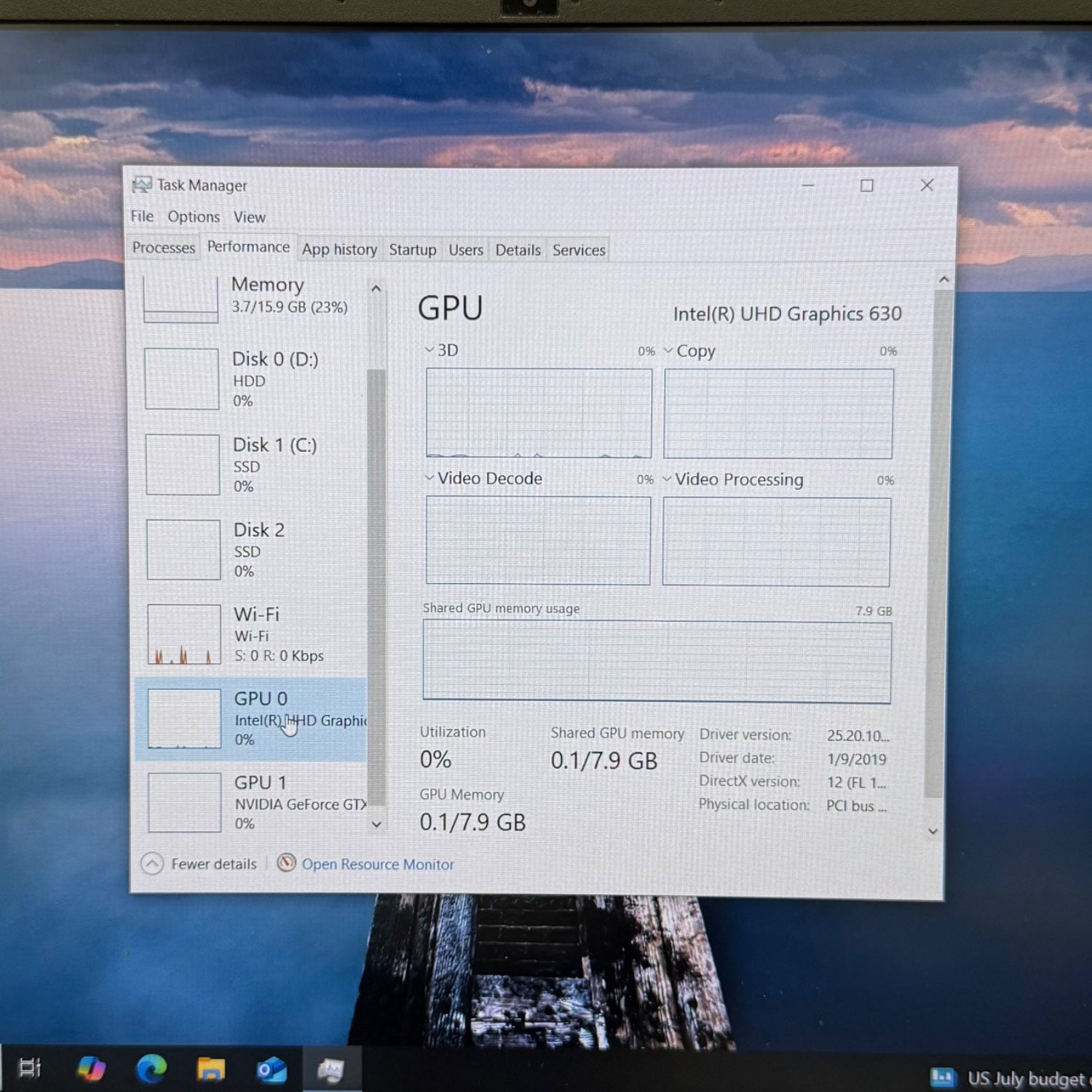
Task: Open File Explorer from the taskbar
Action: click(211, 1069)
